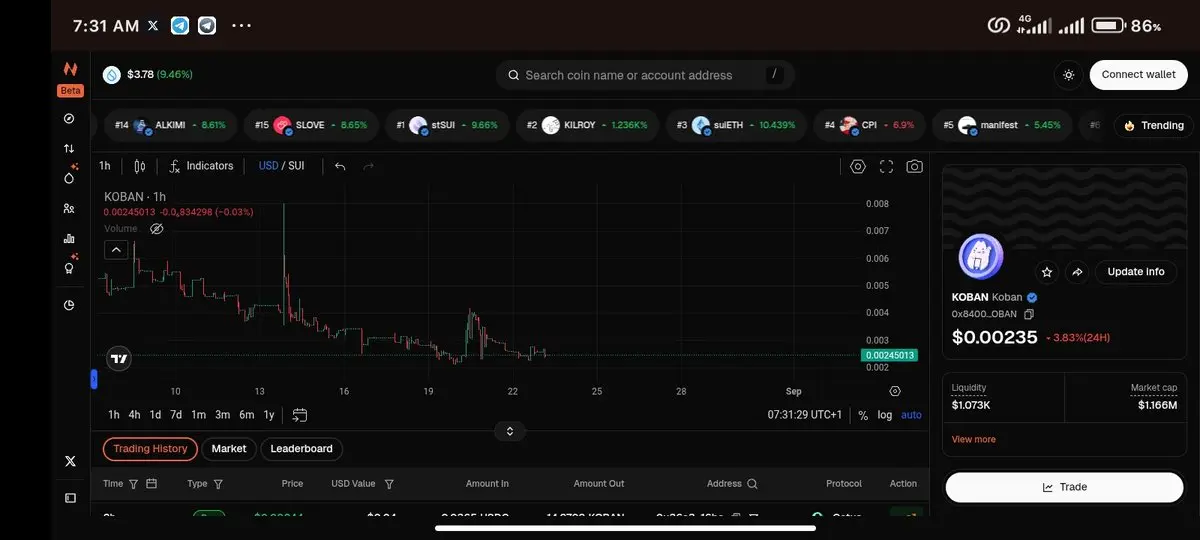Toggle the sidebar panel layout icon
This screenshot has width=1200, height=540.
[70, 497]
